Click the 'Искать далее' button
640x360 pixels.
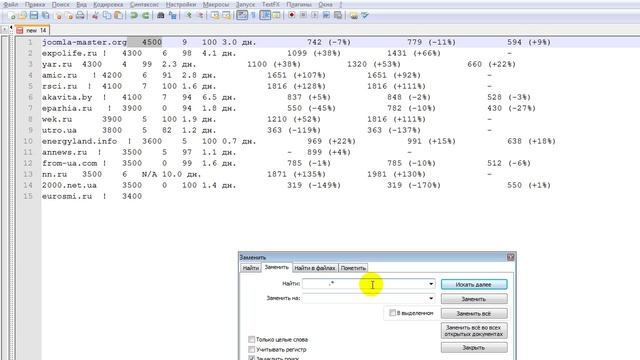pyautogui.click(x=474, y=284)
